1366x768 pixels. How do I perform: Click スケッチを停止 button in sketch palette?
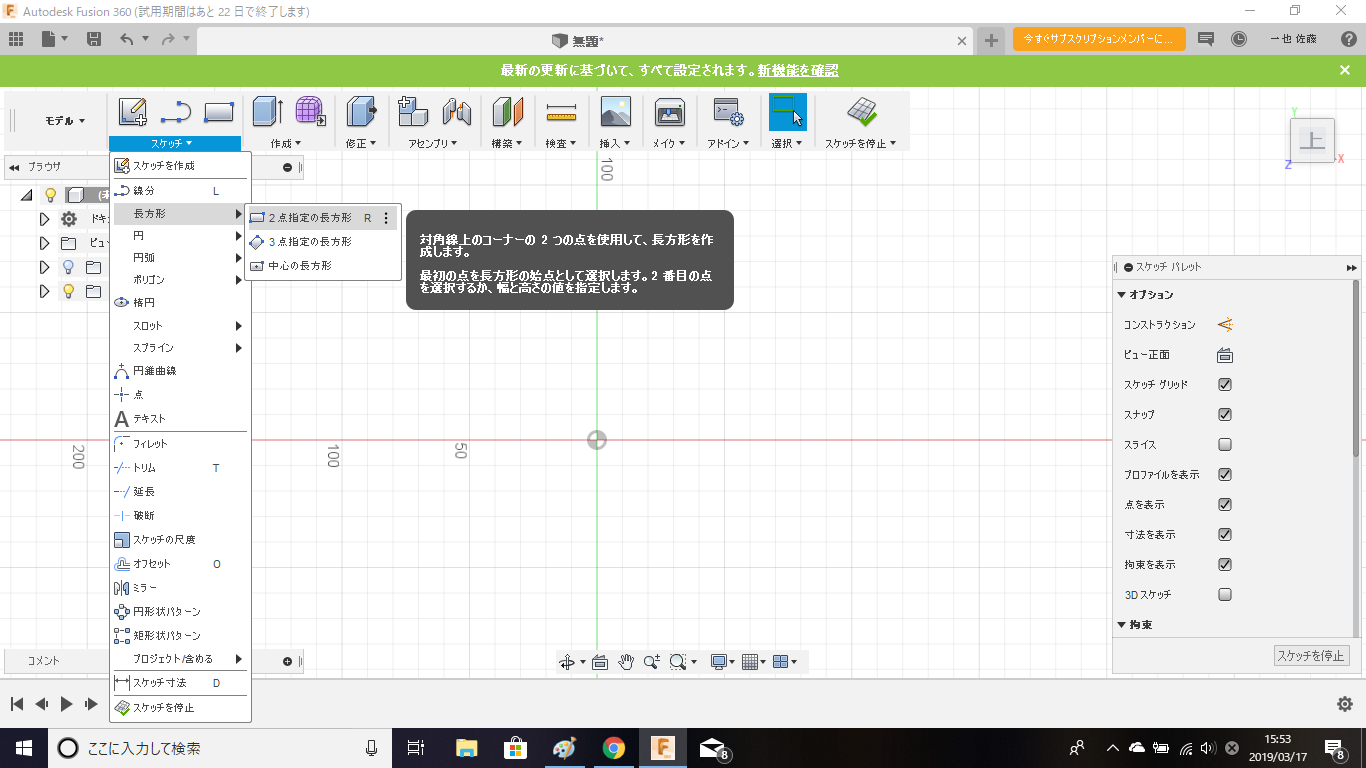point(1312,656)
